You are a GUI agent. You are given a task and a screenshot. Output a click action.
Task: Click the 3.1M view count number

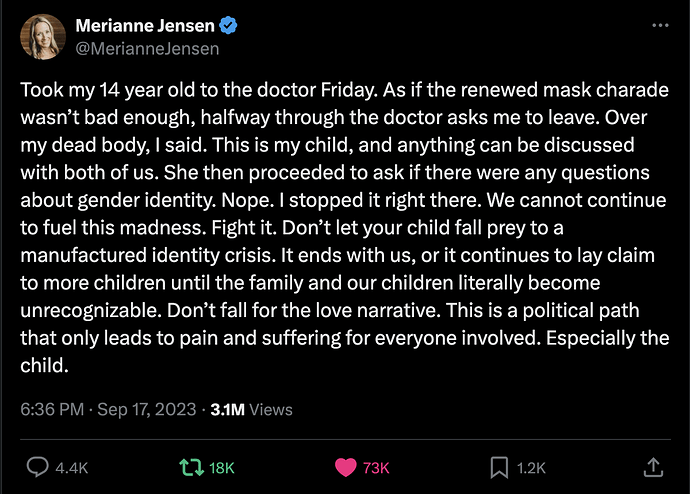click(227, 409)
